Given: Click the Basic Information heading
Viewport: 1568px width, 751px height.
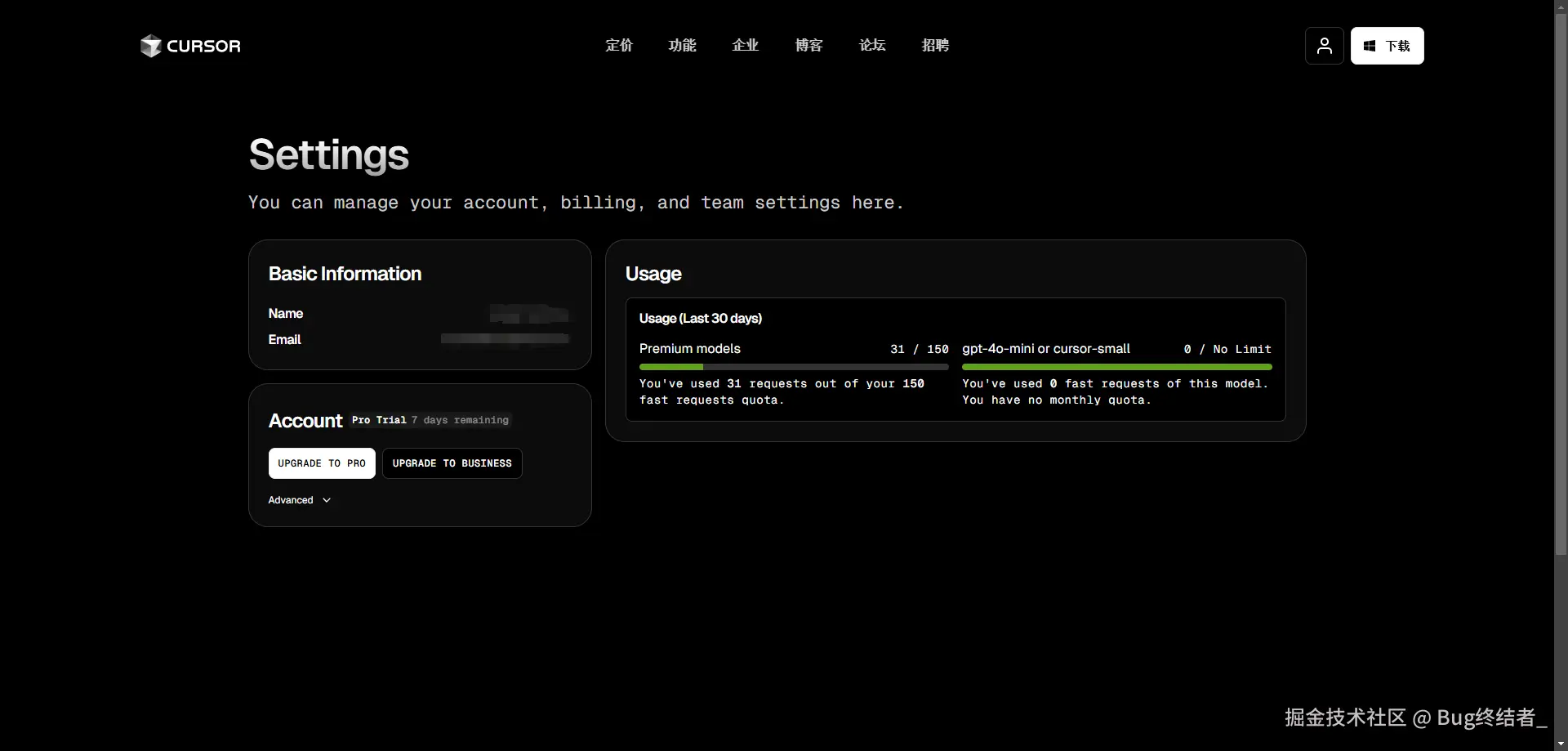Looking at the screenshot, I should point(345,274).
